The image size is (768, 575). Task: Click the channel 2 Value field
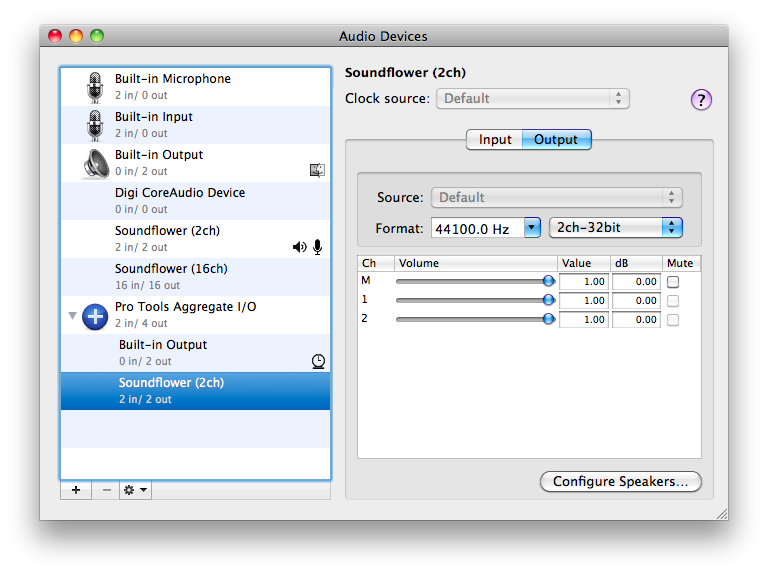click(584, 320)
